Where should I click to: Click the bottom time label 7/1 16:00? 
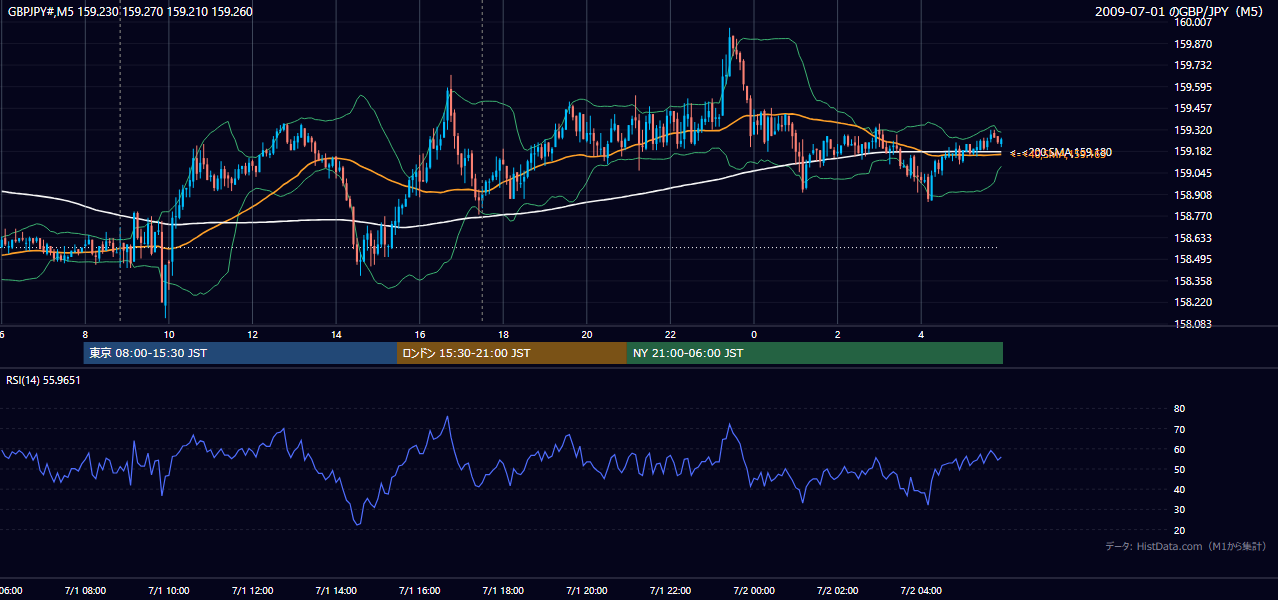tap(419, 591)
